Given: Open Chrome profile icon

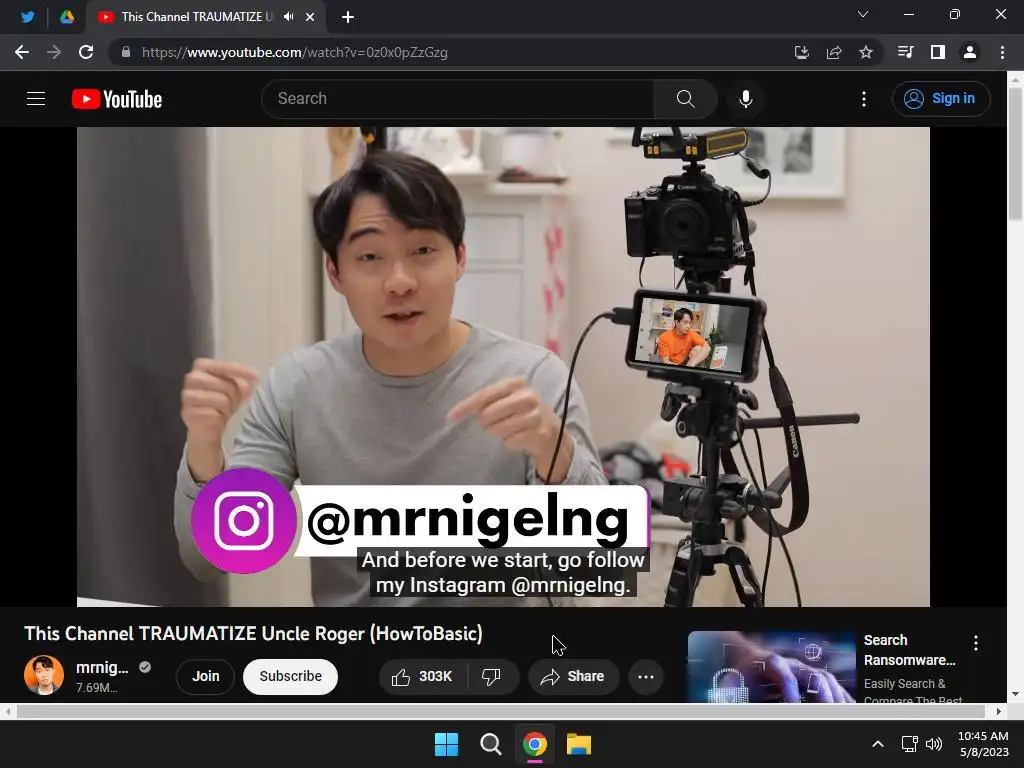Looking at the screenshot, I should coord(970,52).
